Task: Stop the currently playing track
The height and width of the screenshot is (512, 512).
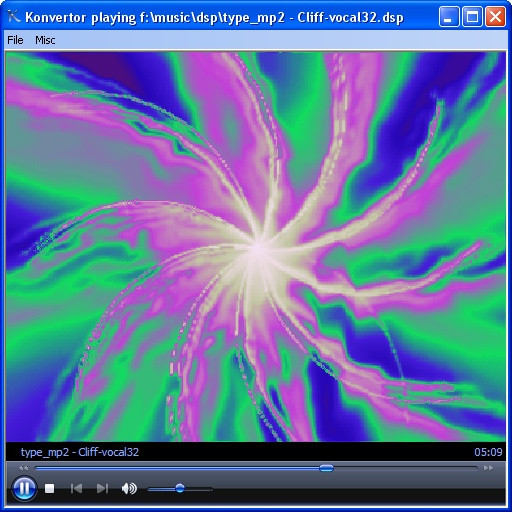Action: point(50,489)
